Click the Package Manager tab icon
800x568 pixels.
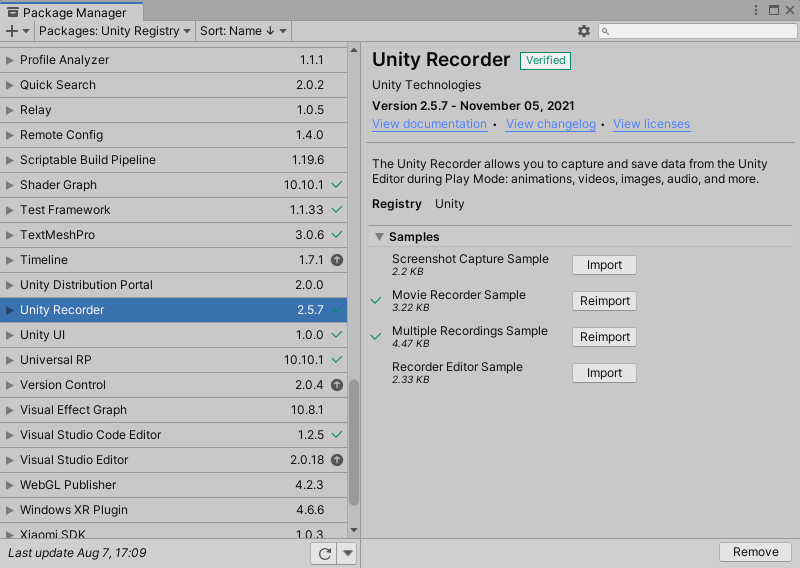pos(13,12)
